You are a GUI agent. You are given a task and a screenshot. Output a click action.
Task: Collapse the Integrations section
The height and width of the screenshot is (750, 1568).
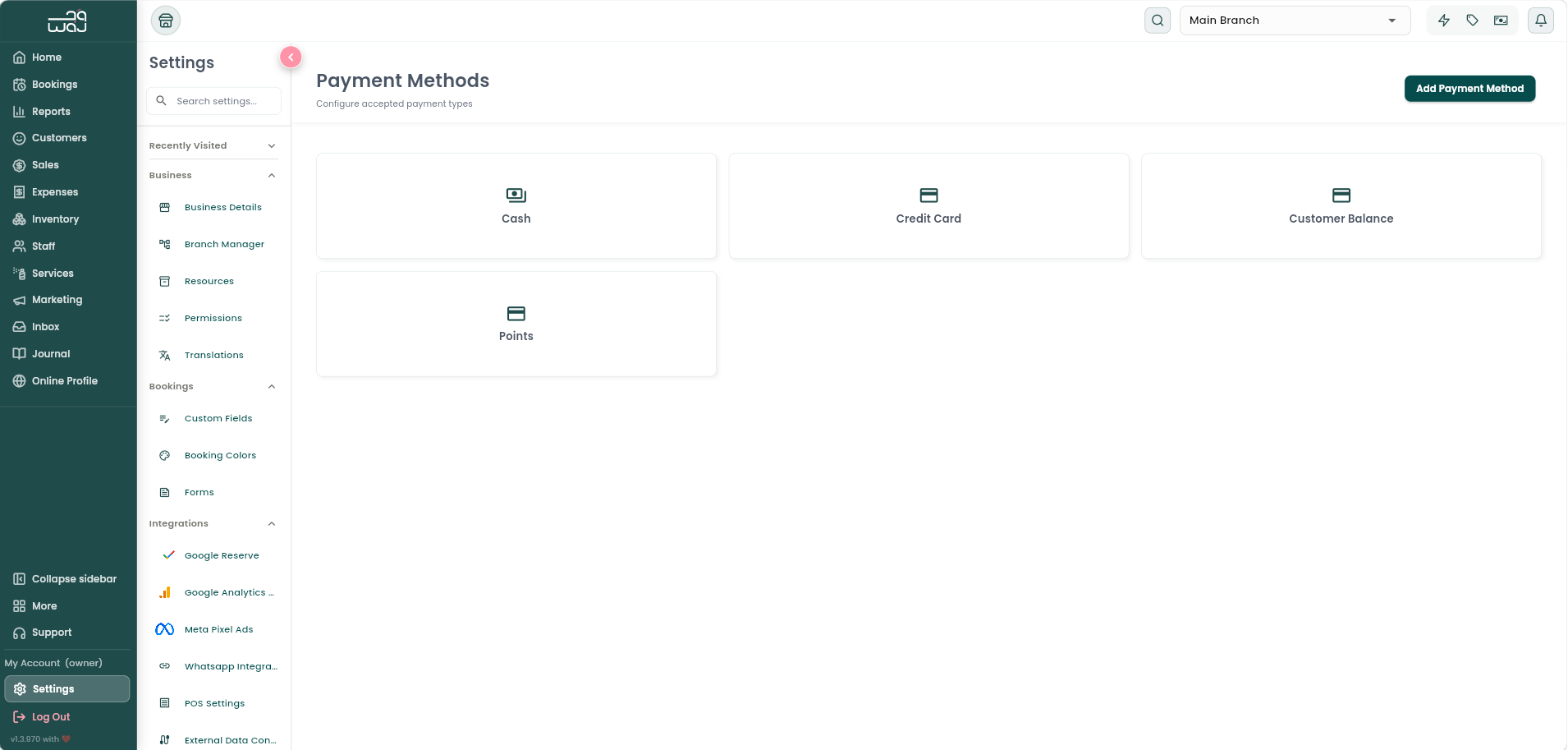coord(213,523)
